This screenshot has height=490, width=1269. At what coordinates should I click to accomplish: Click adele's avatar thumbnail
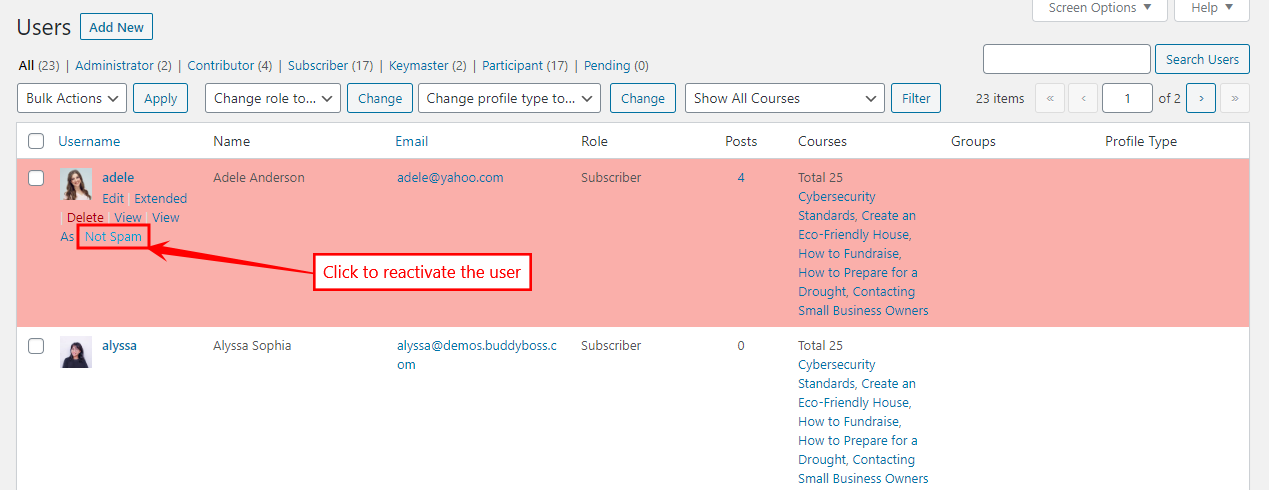click(x=75, y=184)
